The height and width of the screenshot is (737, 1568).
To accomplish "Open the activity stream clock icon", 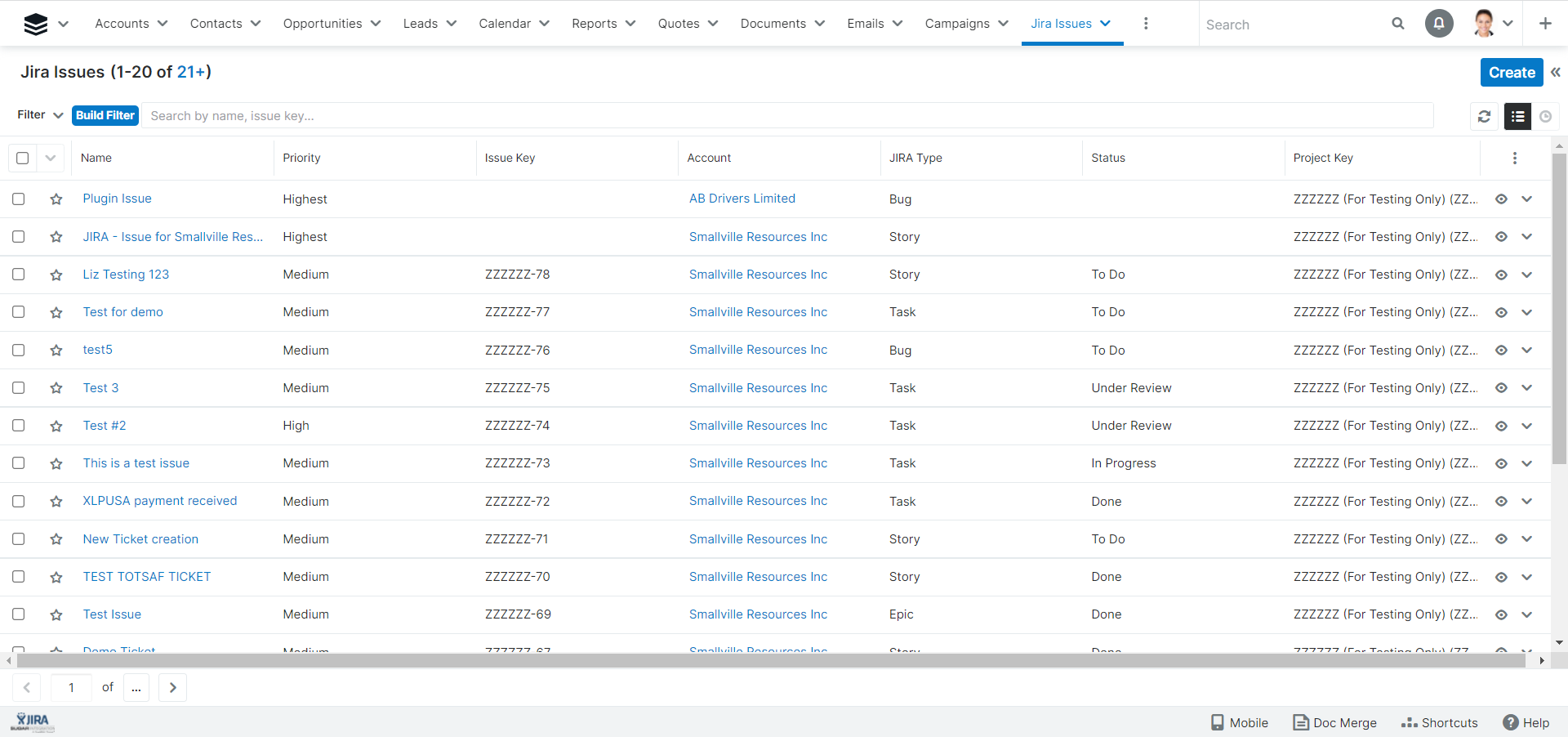I will [1545, 116].
